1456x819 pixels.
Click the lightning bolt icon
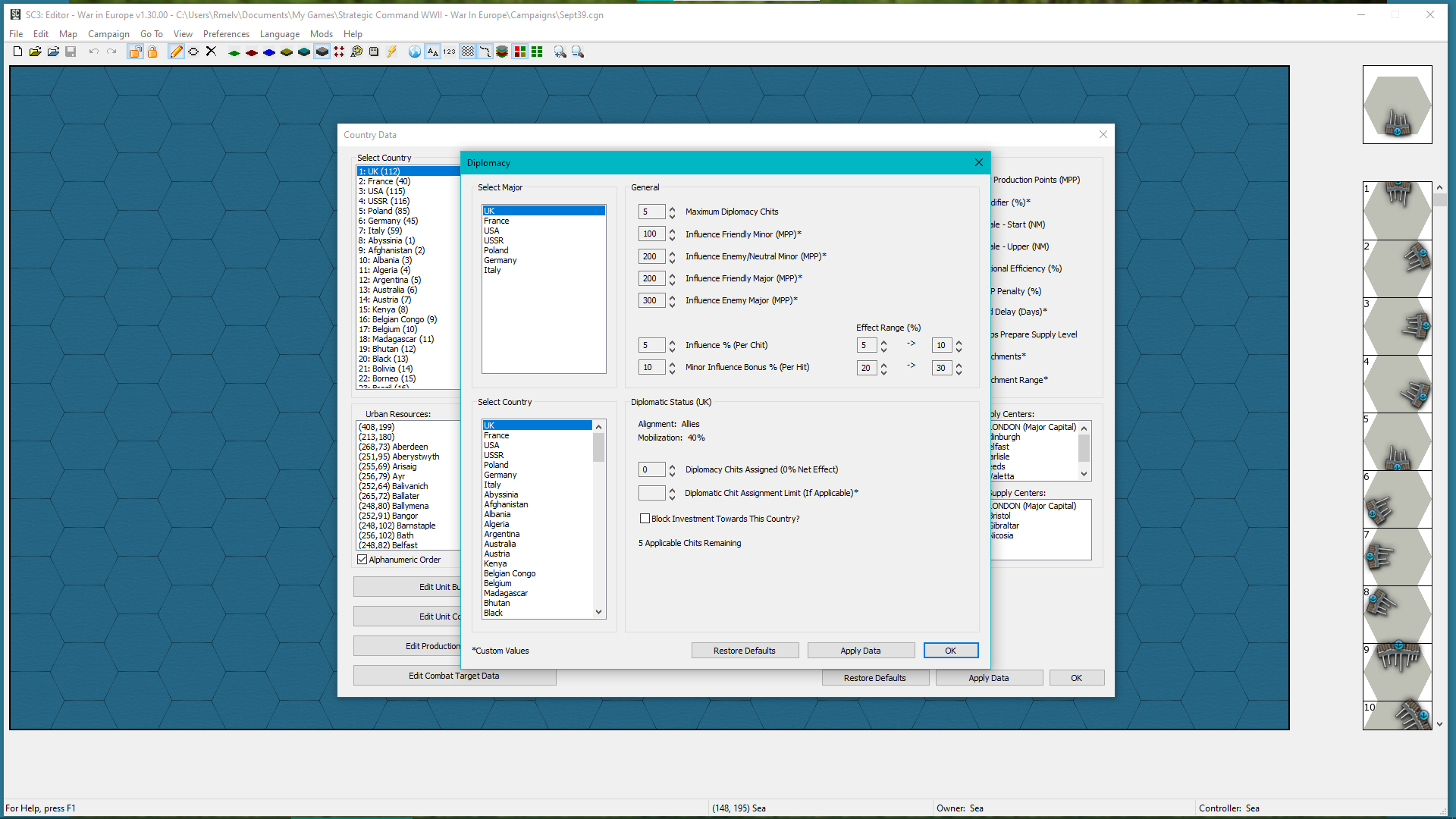[392, 52]
